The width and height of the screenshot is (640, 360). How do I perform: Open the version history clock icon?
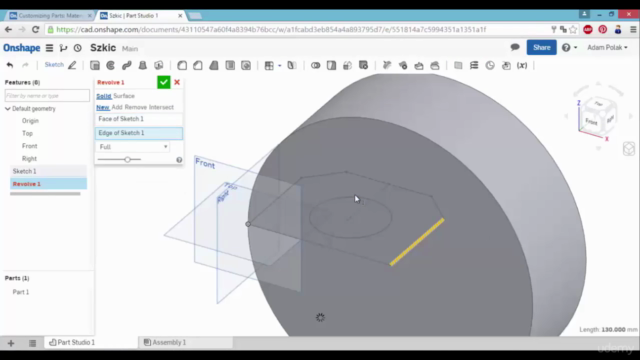78,48
